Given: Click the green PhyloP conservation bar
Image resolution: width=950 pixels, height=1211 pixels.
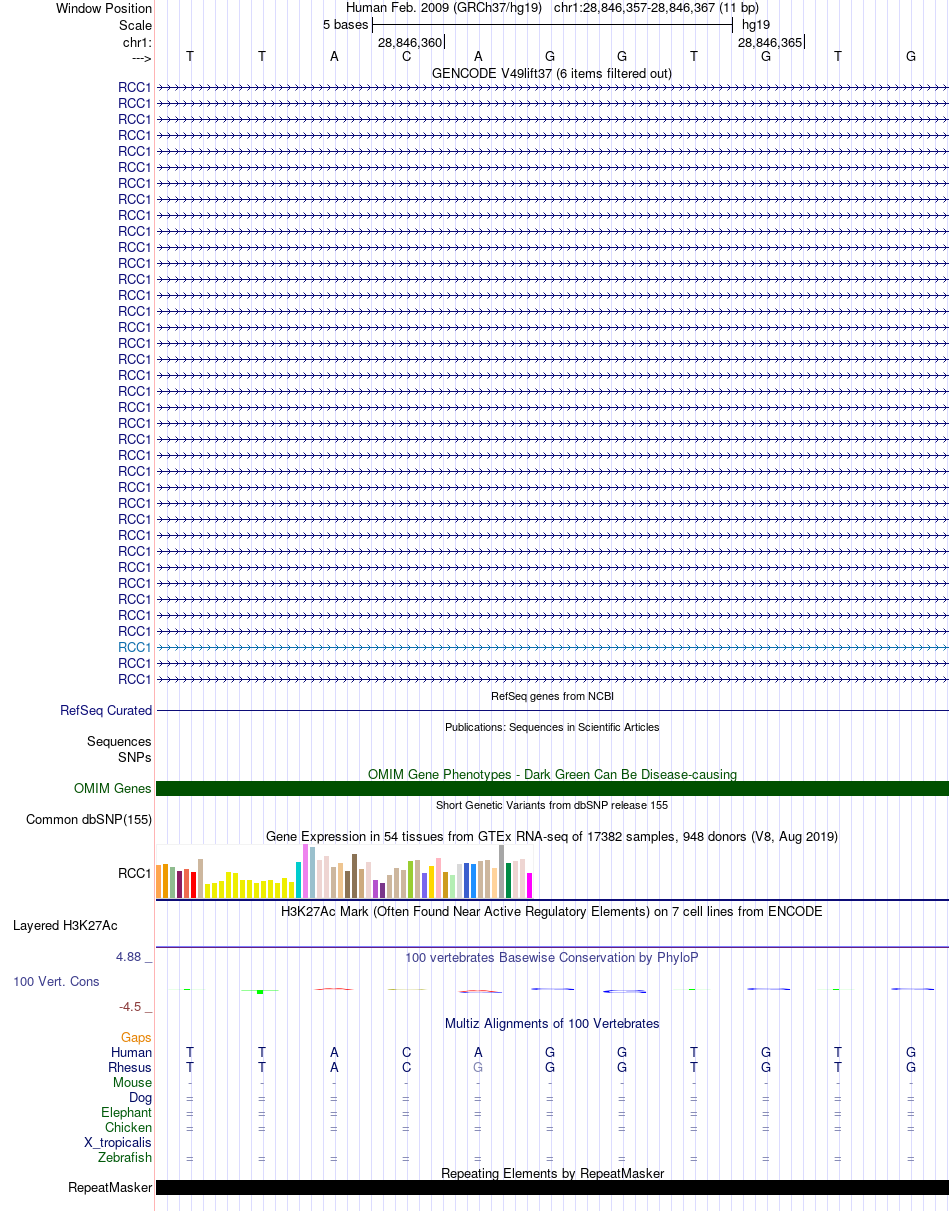Looking at the screenshot, I should click(260, 991).
